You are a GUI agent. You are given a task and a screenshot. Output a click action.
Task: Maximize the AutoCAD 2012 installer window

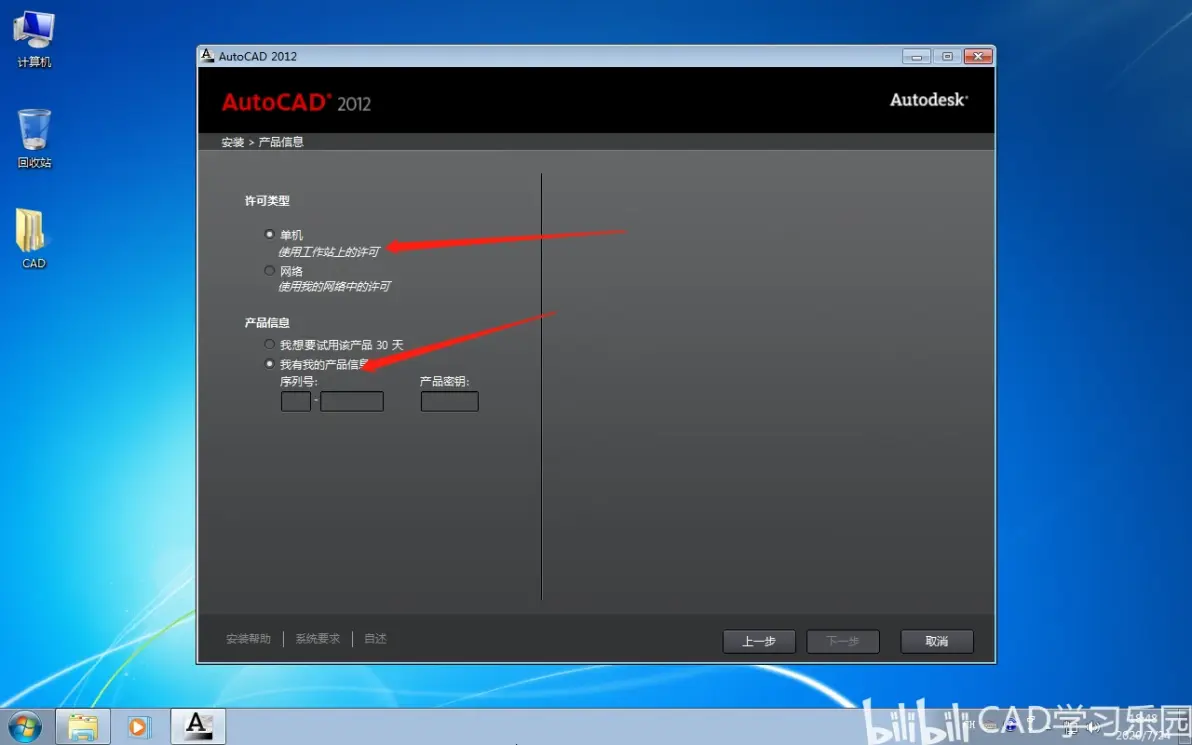tap(947, 56)
